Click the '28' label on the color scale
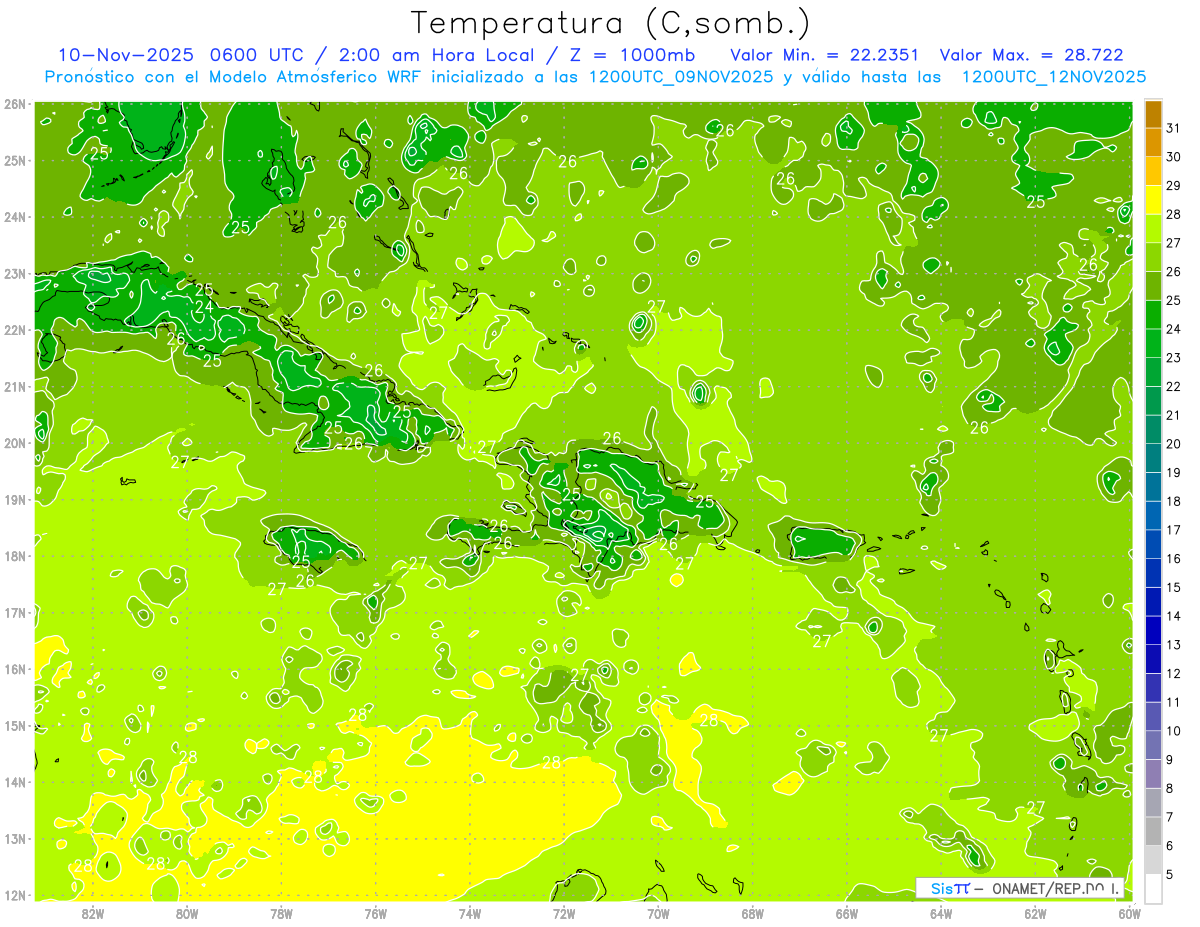Image resolution: width=1200 pixels, height=927 pixels. (x=1173, y=215)
